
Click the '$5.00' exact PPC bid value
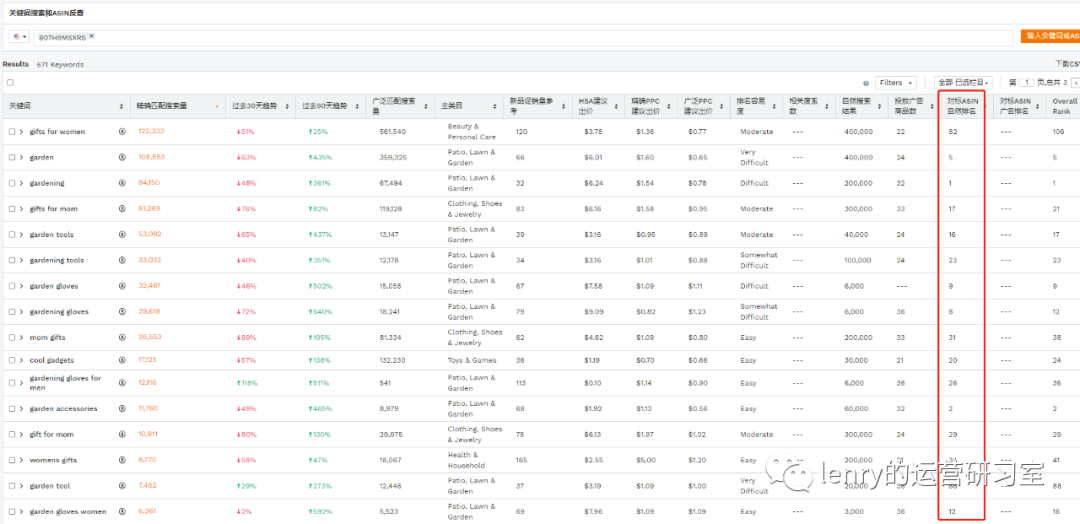click(645, 460)
